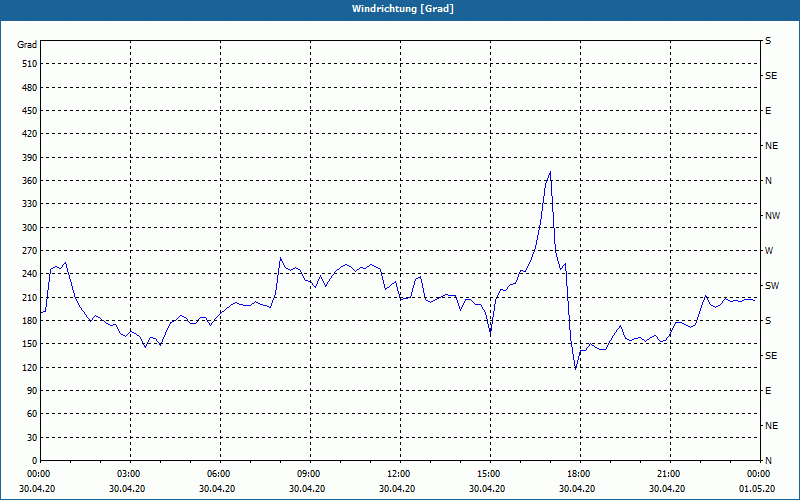Click the blue line's highest peak above 360
800x500 pixels.
click(x=550, y=172)
